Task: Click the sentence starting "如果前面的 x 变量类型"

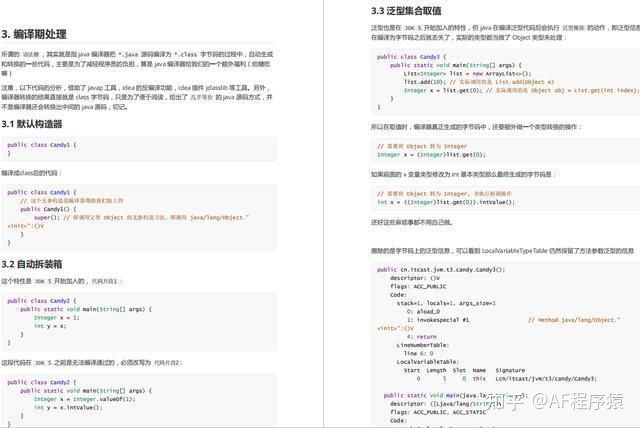Action: click(x=464, y=174)
